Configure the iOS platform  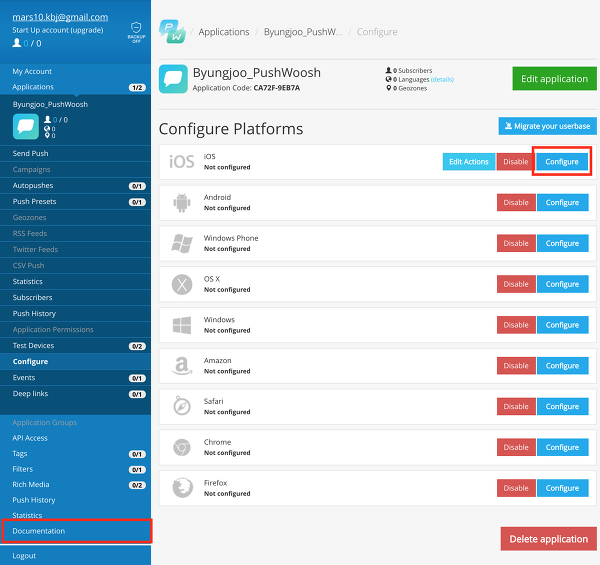(x=562, y=162)
